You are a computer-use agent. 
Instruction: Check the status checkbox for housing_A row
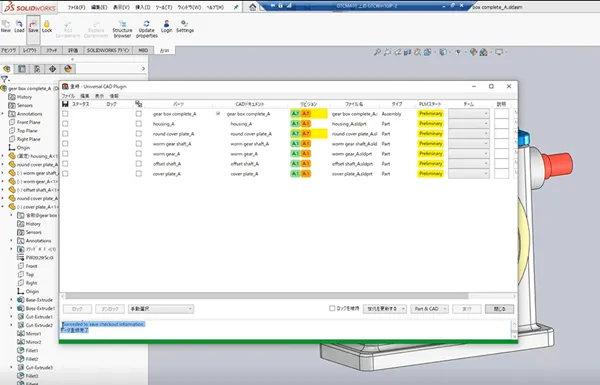pyautogui.click(x=65, y=124)
